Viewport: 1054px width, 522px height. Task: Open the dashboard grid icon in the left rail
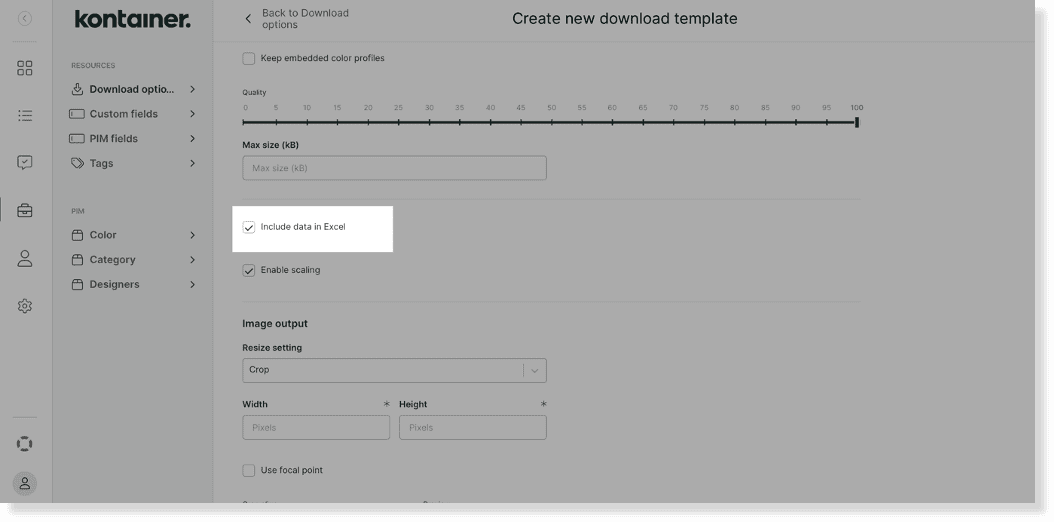tap(25, 68)
